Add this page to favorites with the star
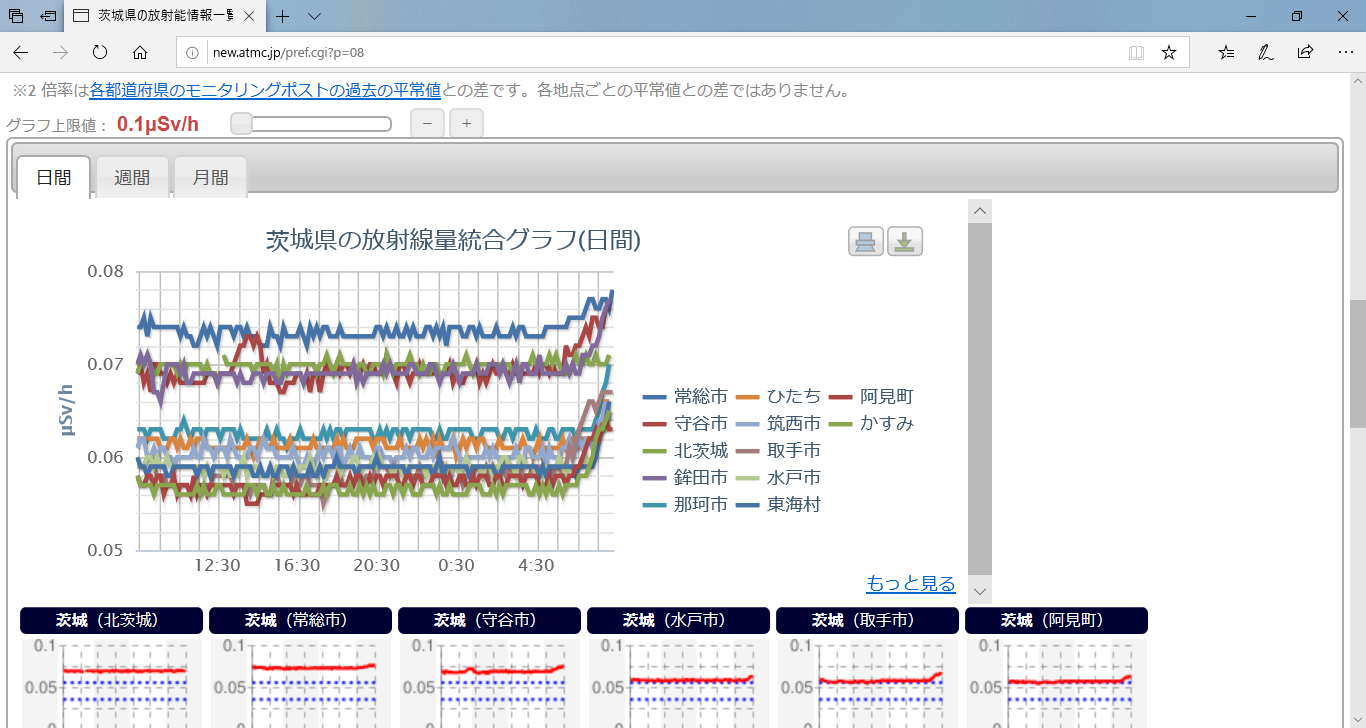Screen dimensions: 1366x728 point(1168,52)
